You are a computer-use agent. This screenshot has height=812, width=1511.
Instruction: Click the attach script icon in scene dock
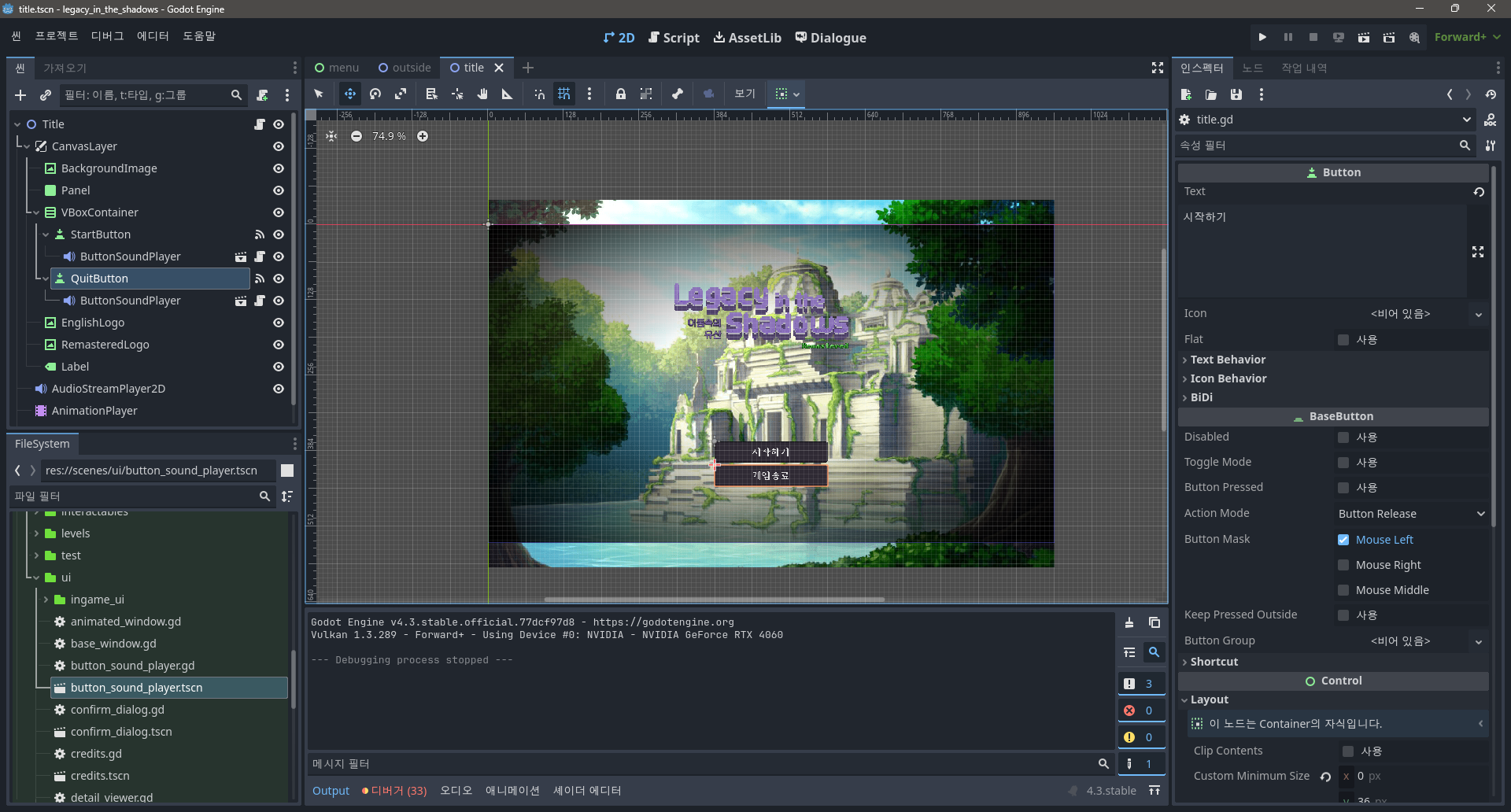coord(262,95)
